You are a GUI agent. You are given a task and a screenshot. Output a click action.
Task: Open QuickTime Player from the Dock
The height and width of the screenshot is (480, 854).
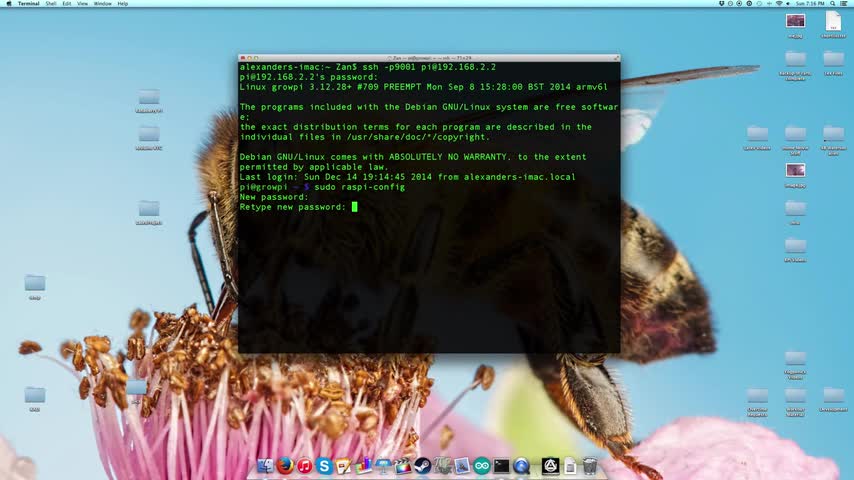[x=521, y=466]
